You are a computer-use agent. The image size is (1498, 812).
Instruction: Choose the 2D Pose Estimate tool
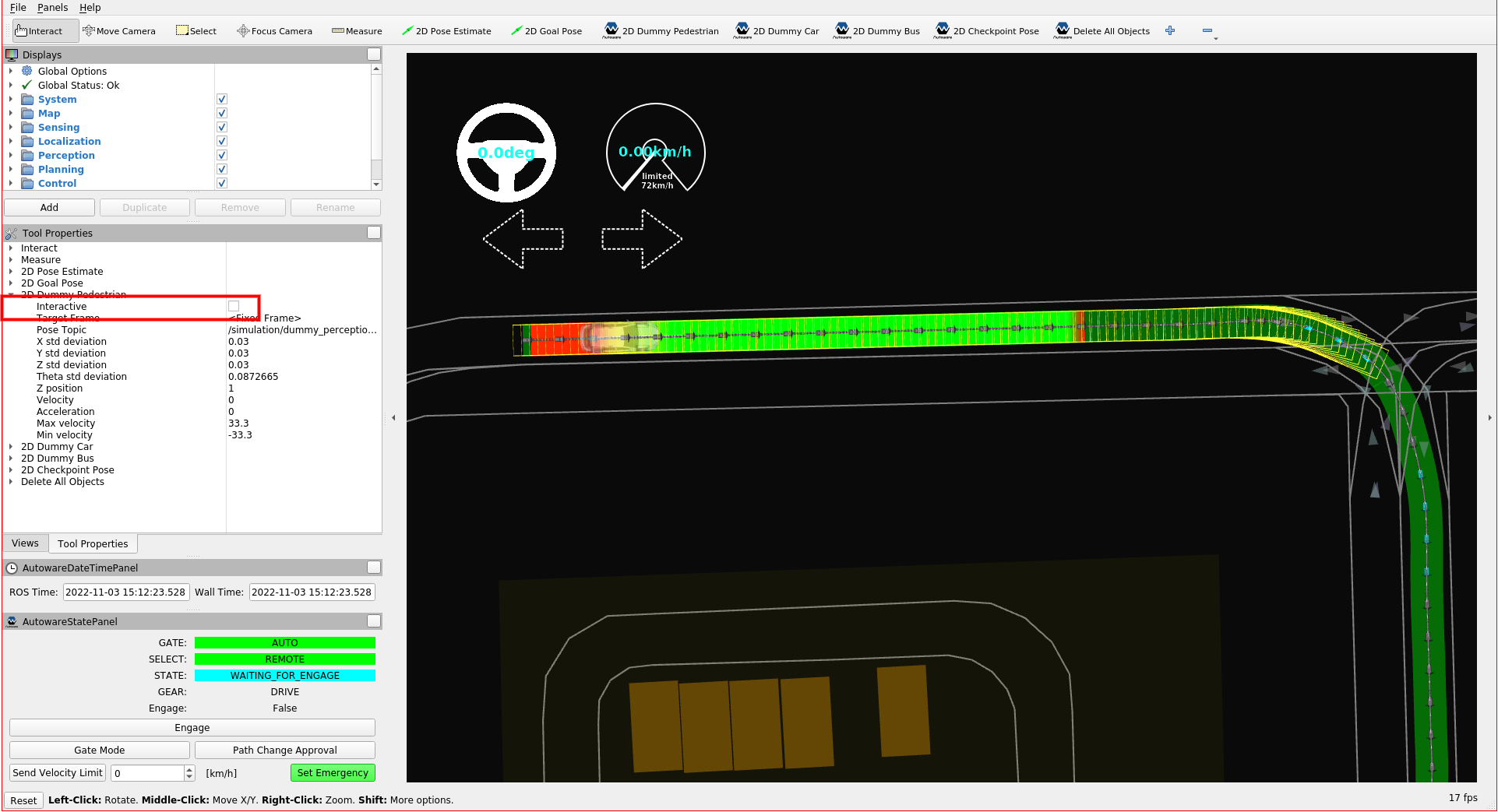coord(446,30)
